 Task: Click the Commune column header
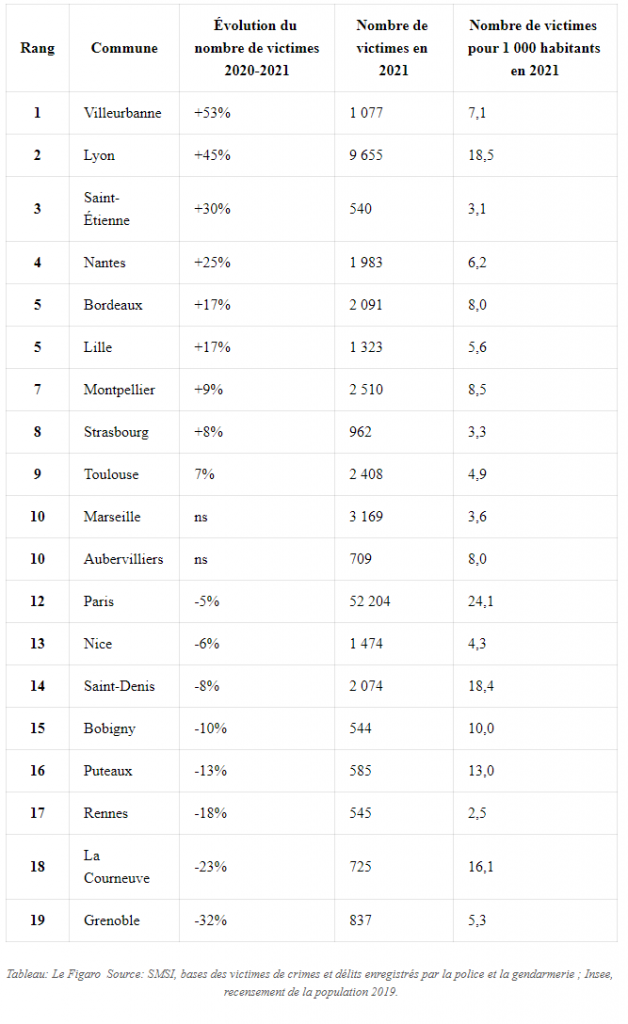(124, 48)
